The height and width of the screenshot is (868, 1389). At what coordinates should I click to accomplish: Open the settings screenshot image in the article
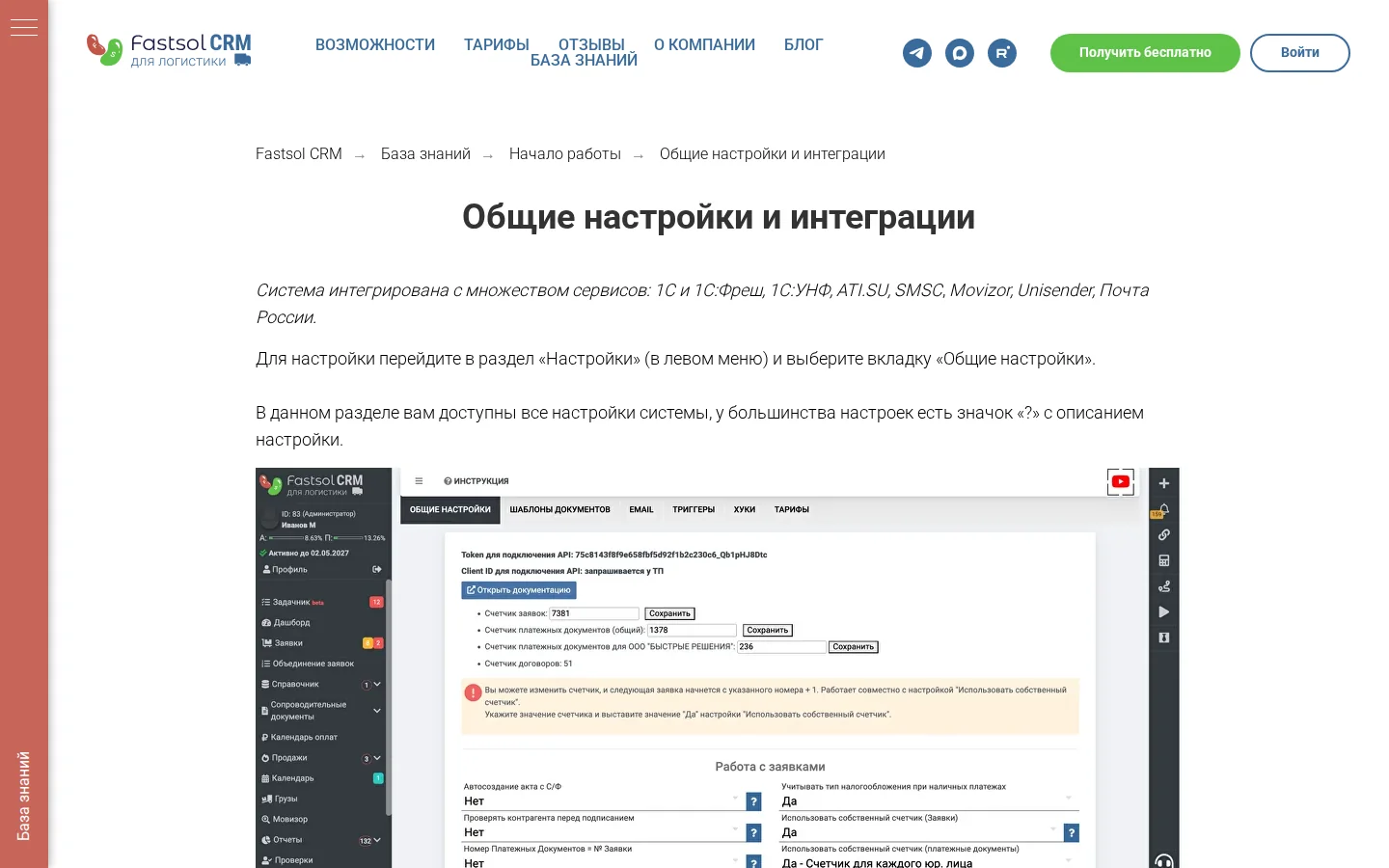point(718,667)
